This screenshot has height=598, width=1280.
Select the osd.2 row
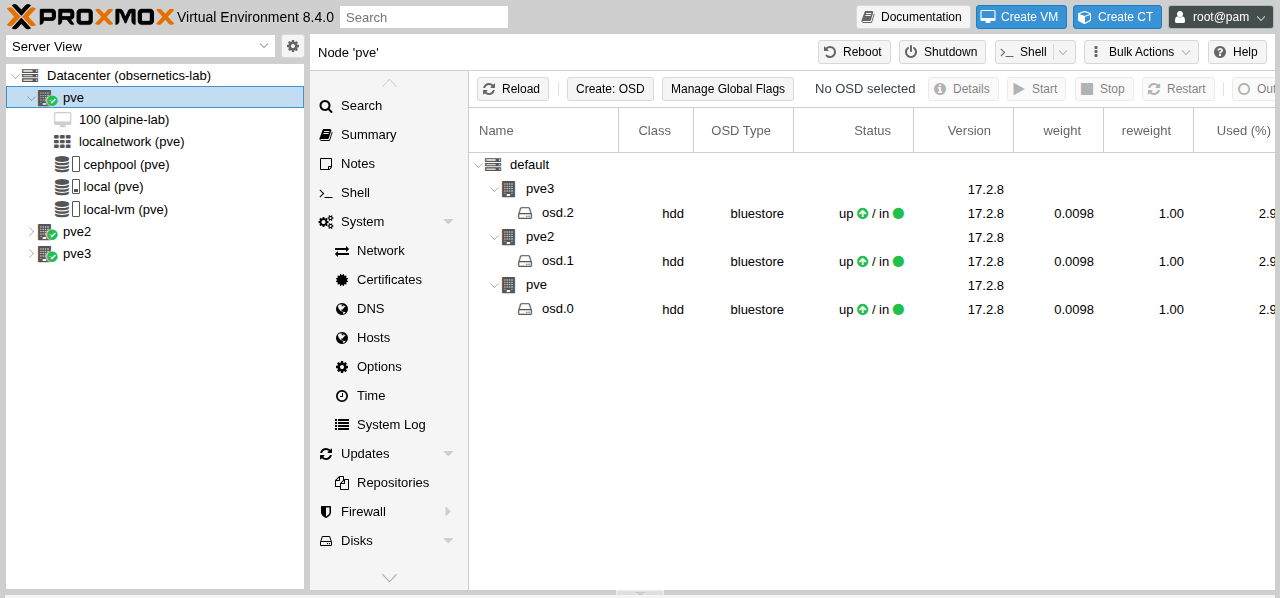click(874, 213)
